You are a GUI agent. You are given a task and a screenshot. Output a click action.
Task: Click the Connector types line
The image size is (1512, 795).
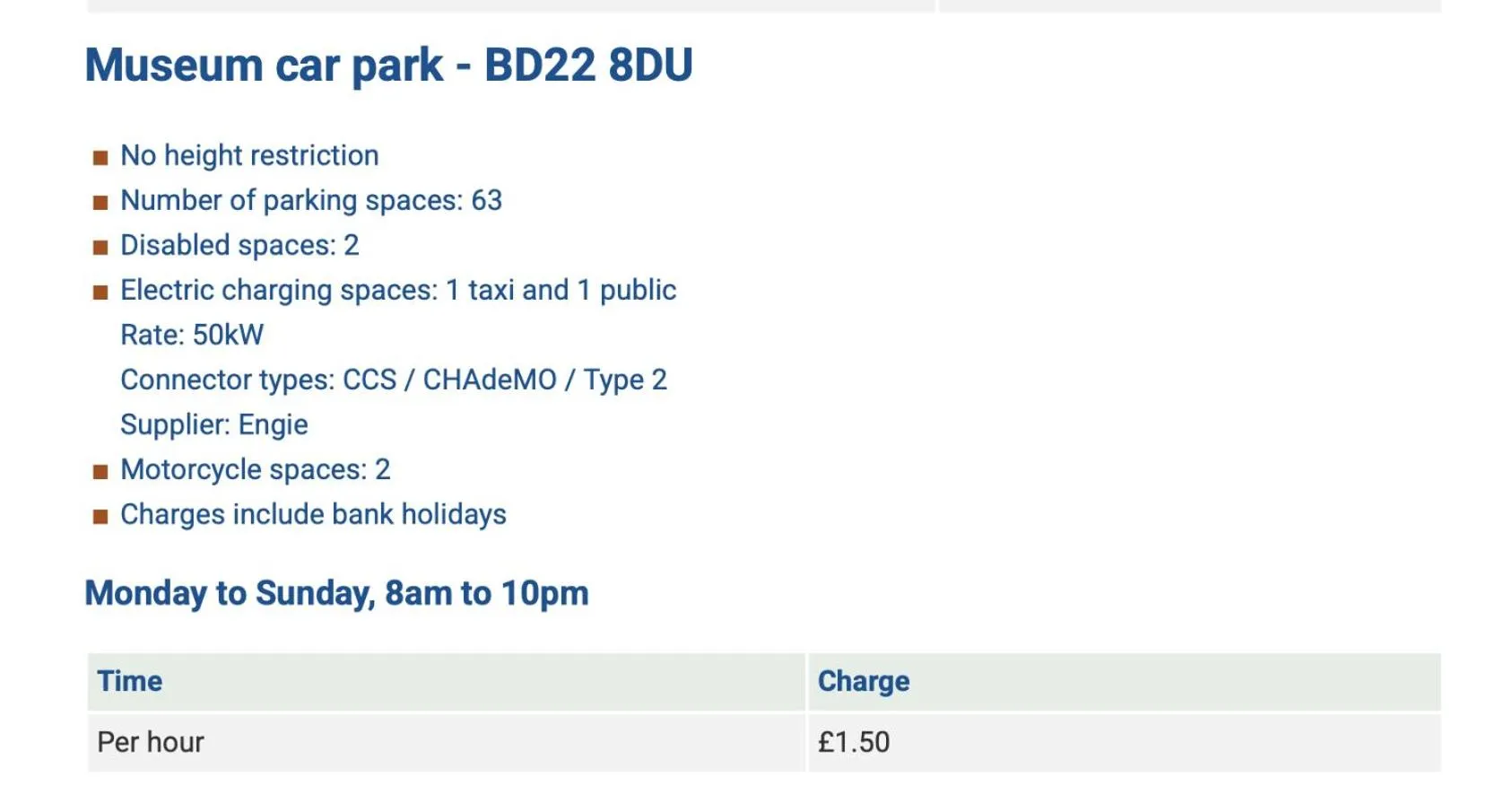[394, 380]
